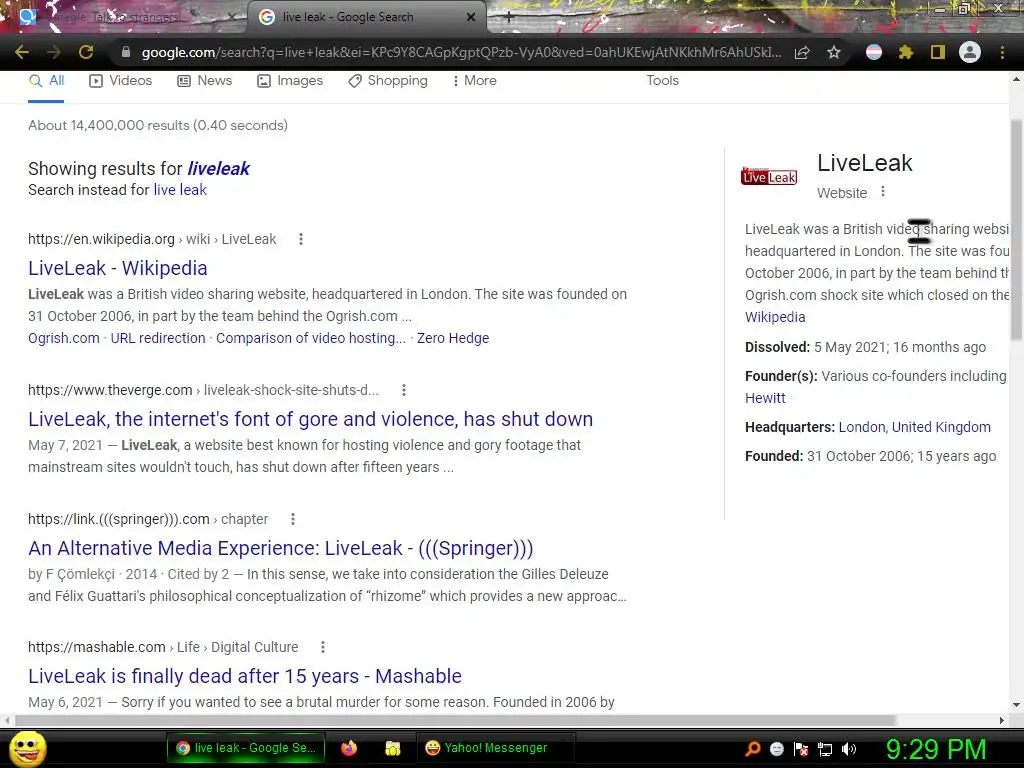Click the scroll right arrow on horizontal scrollbar
Image resolution: width=1024 pixels, height=768 pixels.
point(1002,720)
